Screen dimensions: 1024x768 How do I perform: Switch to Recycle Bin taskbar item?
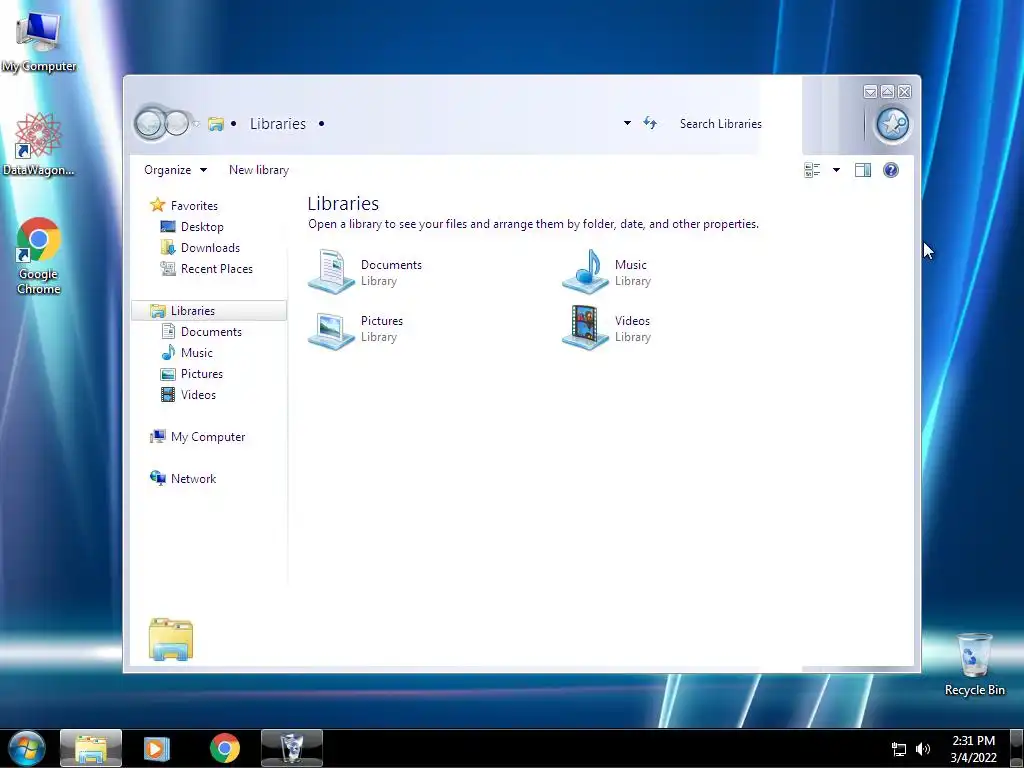(292, 748)
